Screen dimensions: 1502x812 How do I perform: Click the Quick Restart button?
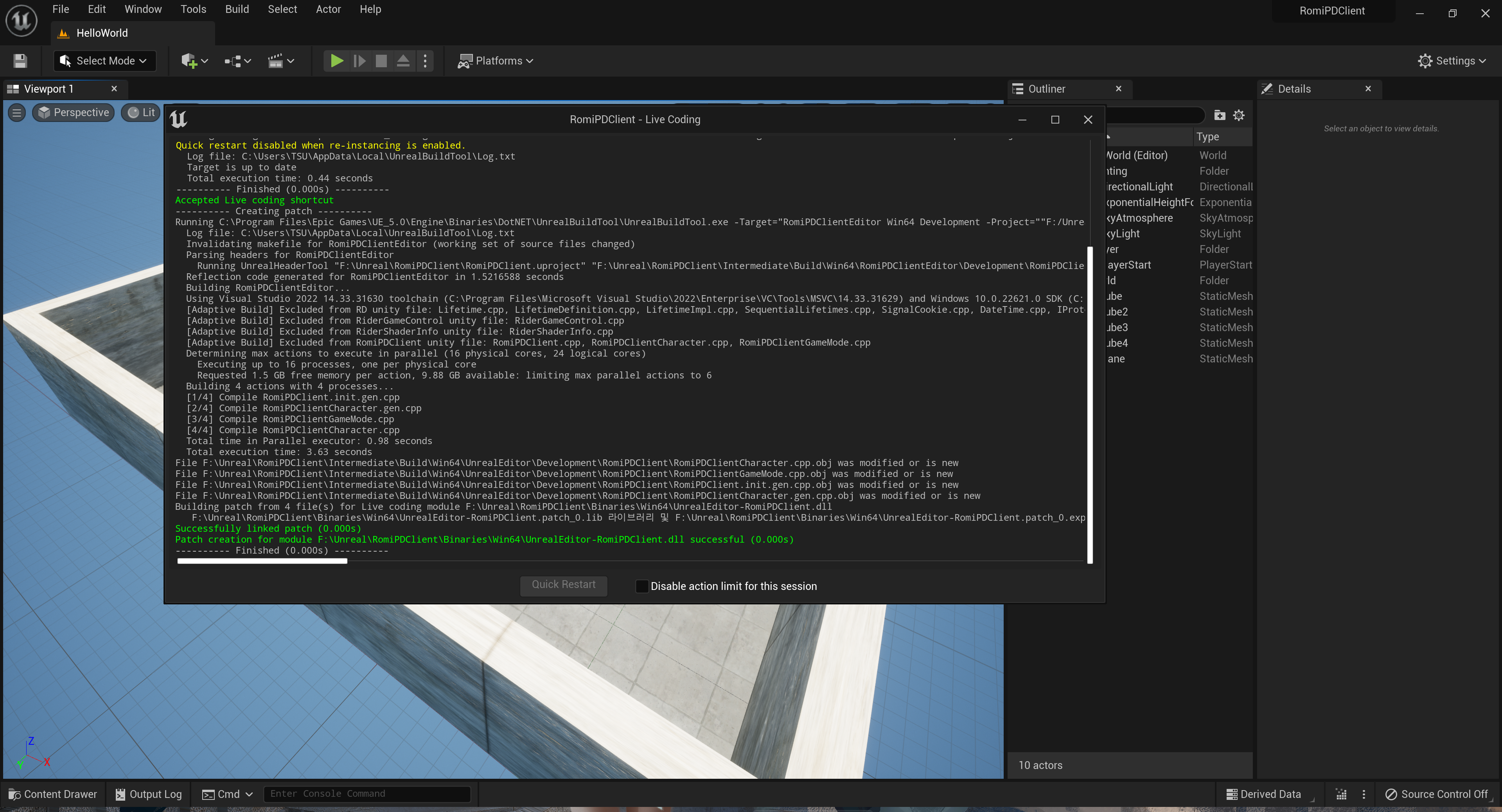[563, 584]
